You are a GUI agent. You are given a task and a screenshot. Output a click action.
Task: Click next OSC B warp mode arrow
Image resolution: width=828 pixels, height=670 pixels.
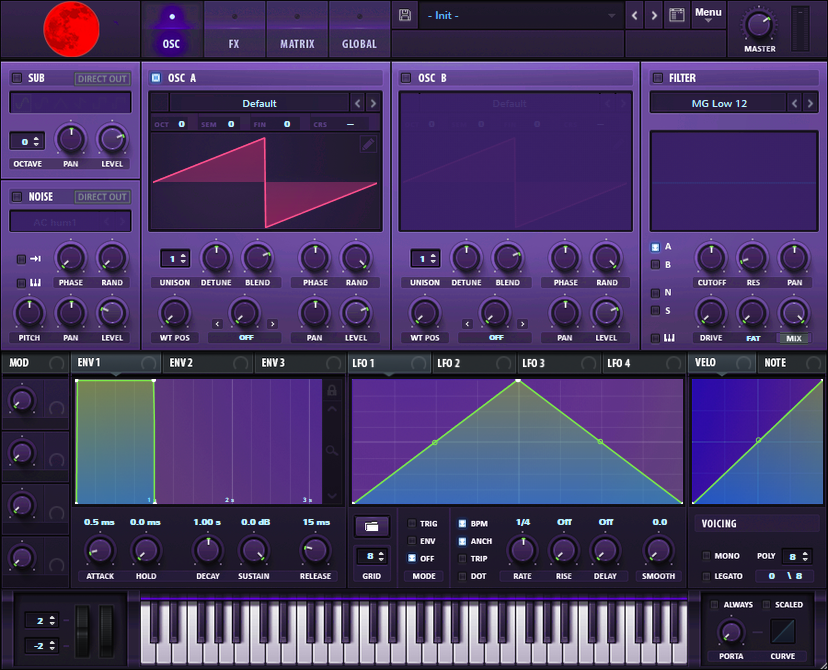click(x=522, y=324)
